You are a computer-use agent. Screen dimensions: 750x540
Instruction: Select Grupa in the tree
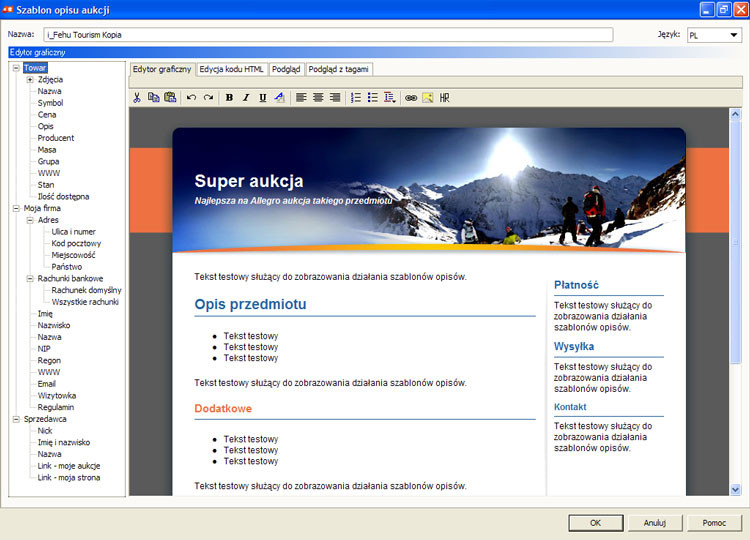point(48,162)
